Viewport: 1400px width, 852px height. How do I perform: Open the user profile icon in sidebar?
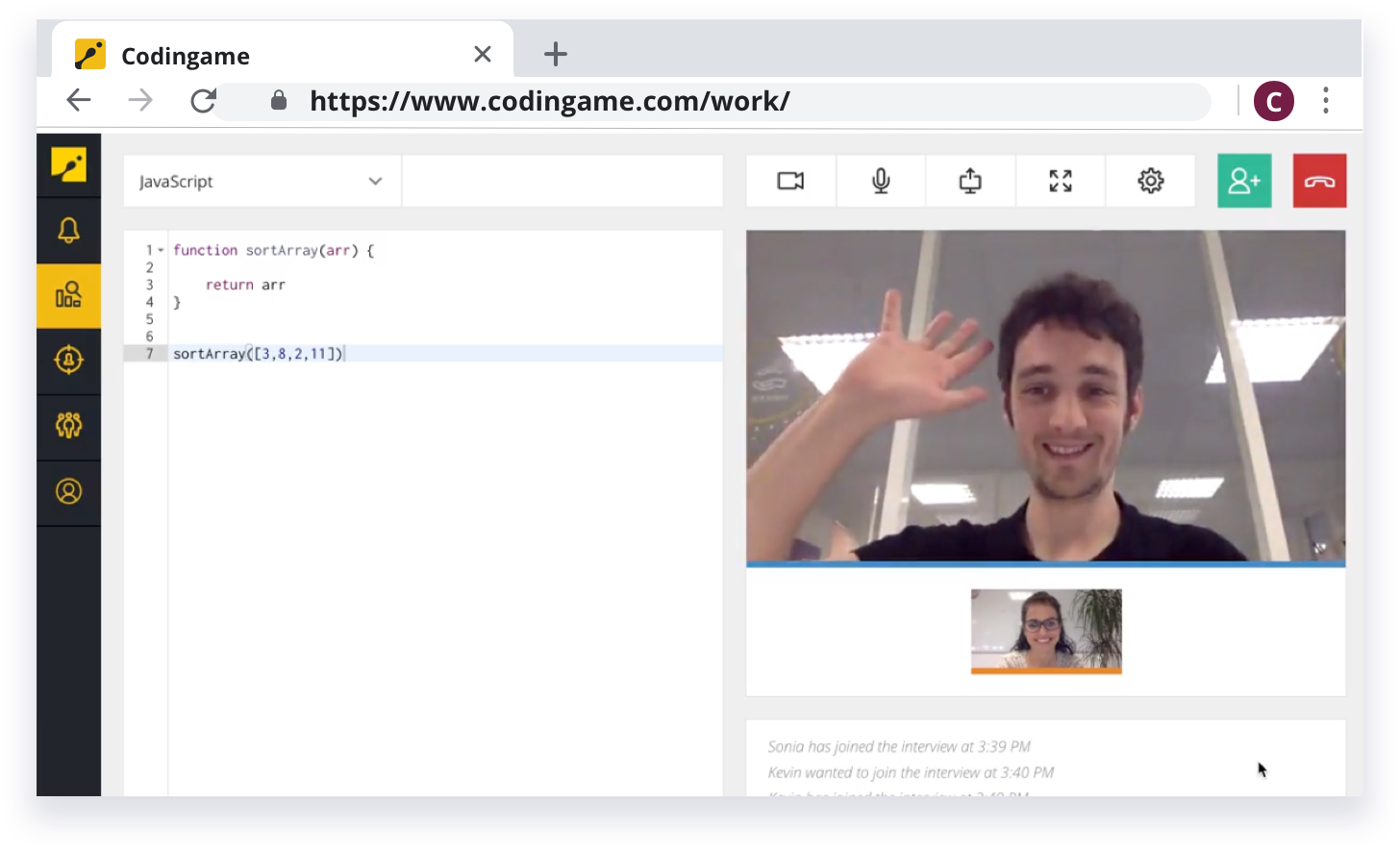(68, 491)
